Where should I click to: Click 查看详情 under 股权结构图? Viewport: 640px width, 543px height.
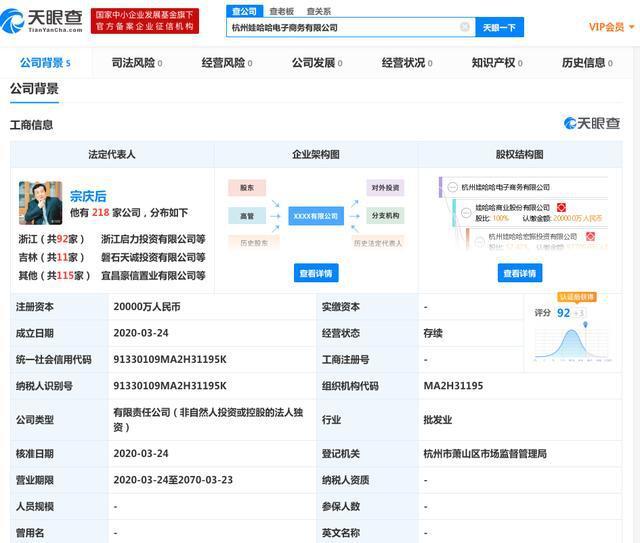click(x=520, y=273)
